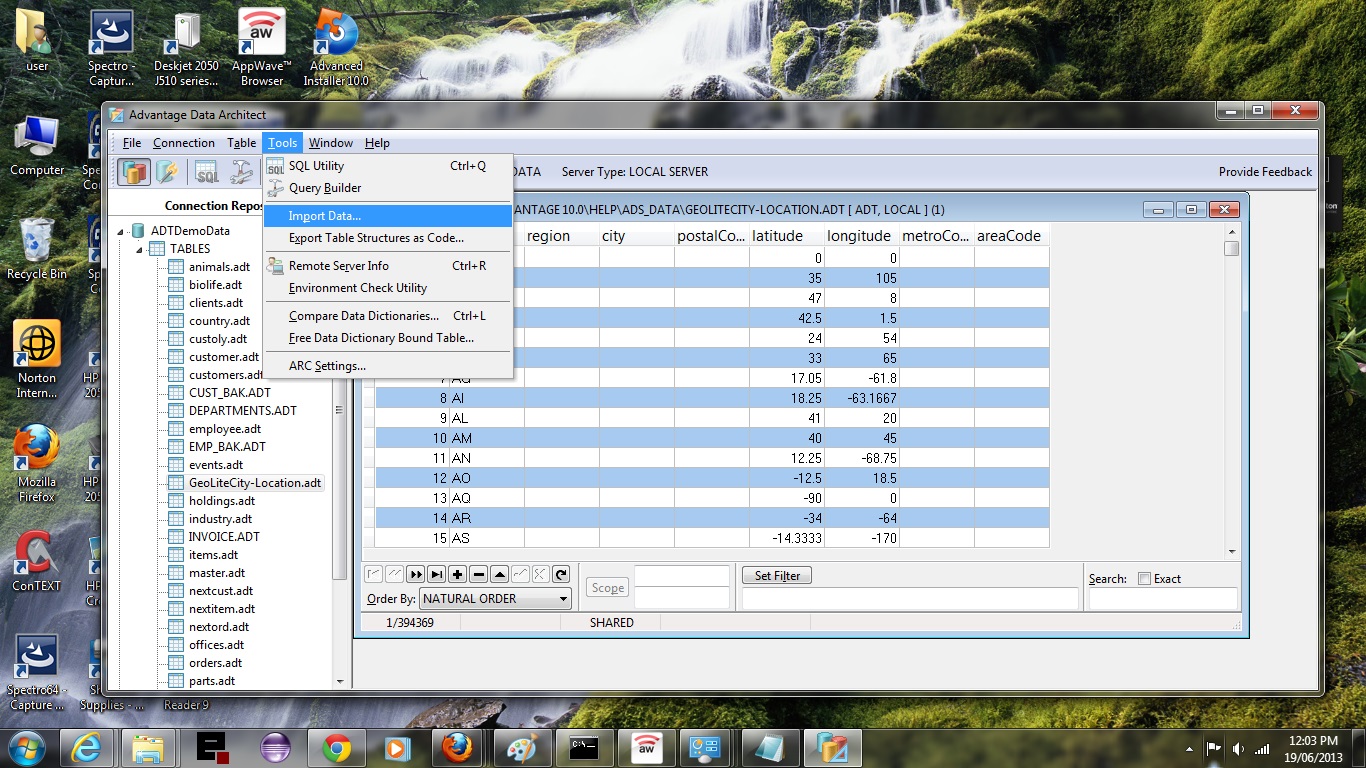The height and width of the screenshot is (768, 1366).
Task: Select employee.adt in the table tree
Action: (x=224, y=429)
